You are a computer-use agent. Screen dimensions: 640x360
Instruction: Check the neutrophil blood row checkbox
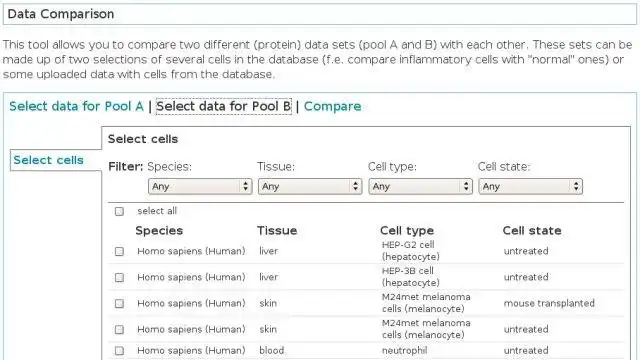pos(119,351)
